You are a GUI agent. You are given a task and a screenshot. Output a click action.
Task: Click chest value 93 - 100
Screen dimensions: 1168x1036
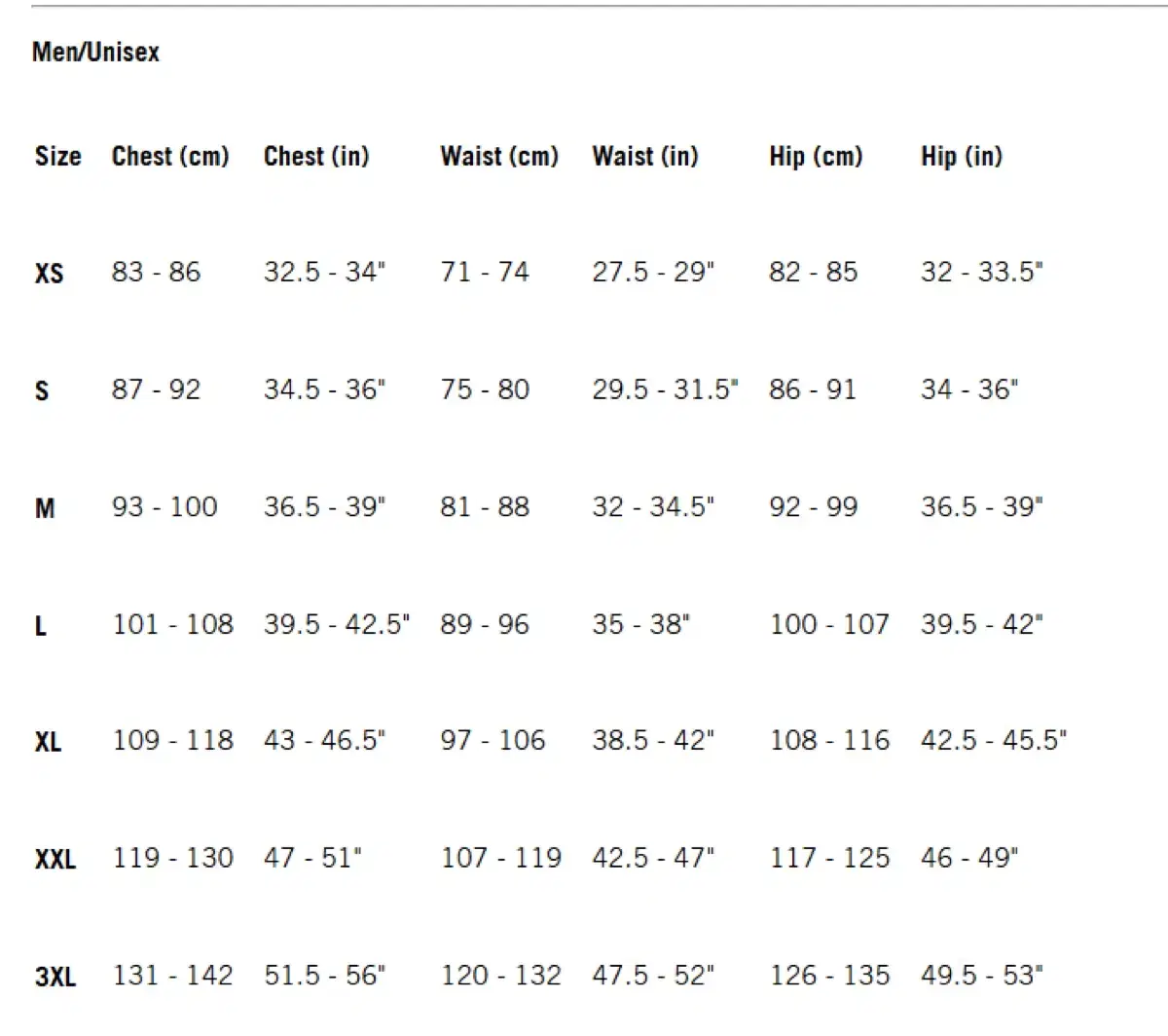[164, 506]
